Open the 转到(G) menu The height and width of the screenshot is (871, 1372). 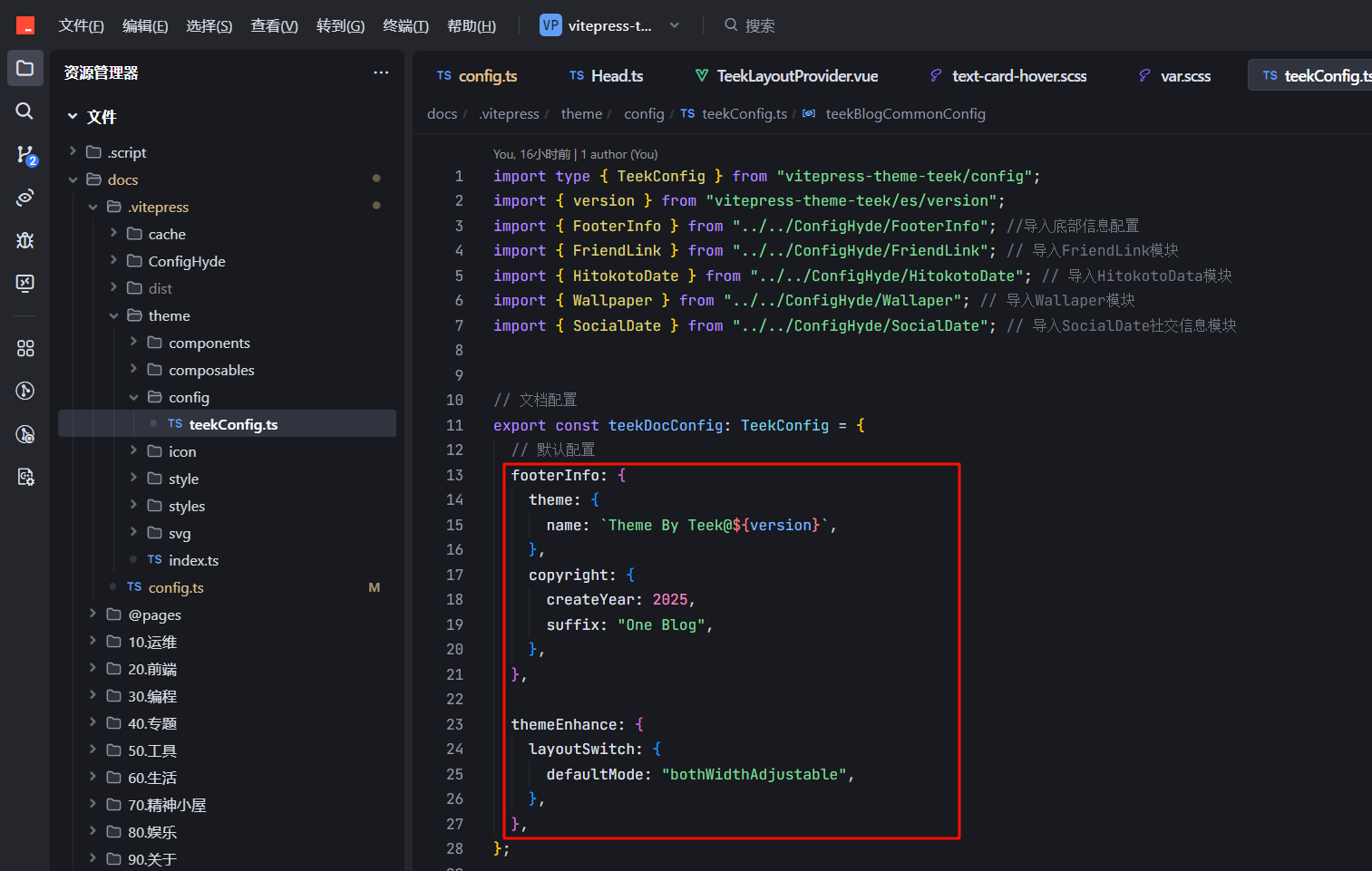click(x=341, y=25)
